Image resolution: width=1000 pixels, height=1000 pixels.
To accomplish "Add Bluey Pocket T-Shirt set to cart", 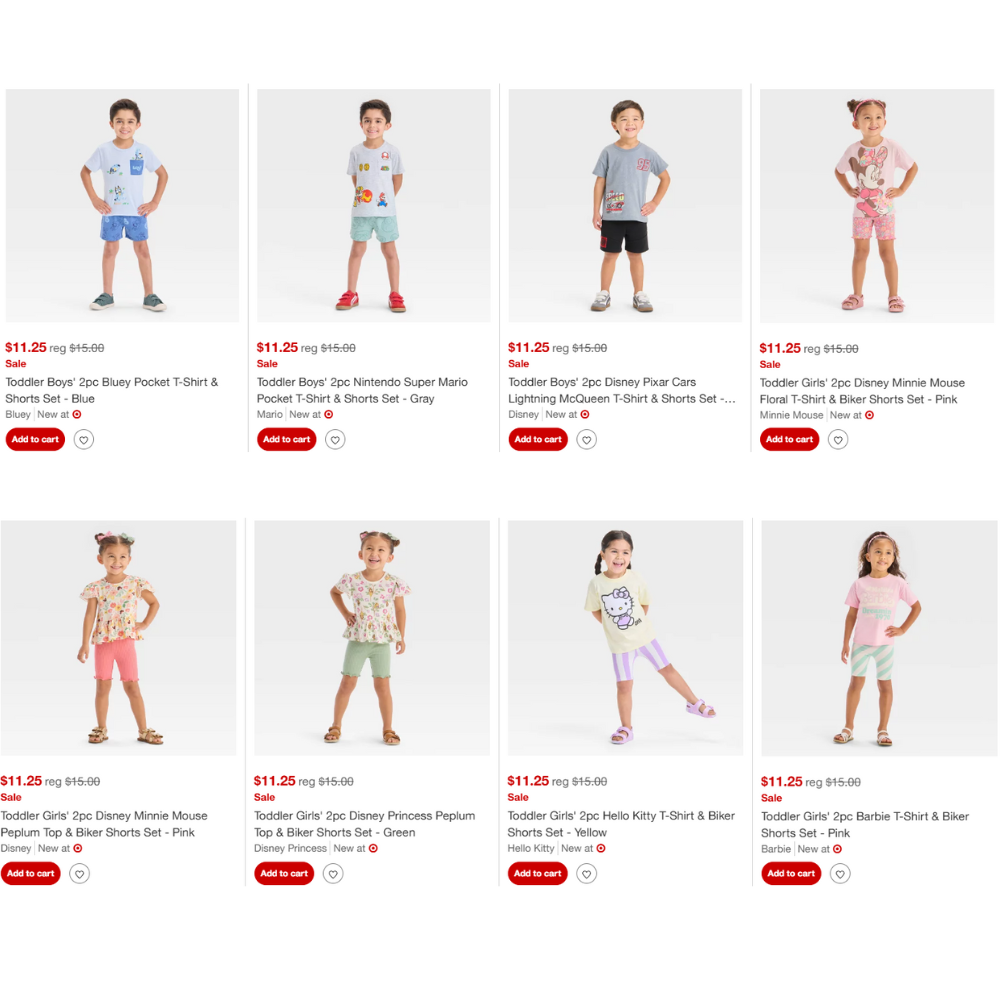I will coord(35,439).
